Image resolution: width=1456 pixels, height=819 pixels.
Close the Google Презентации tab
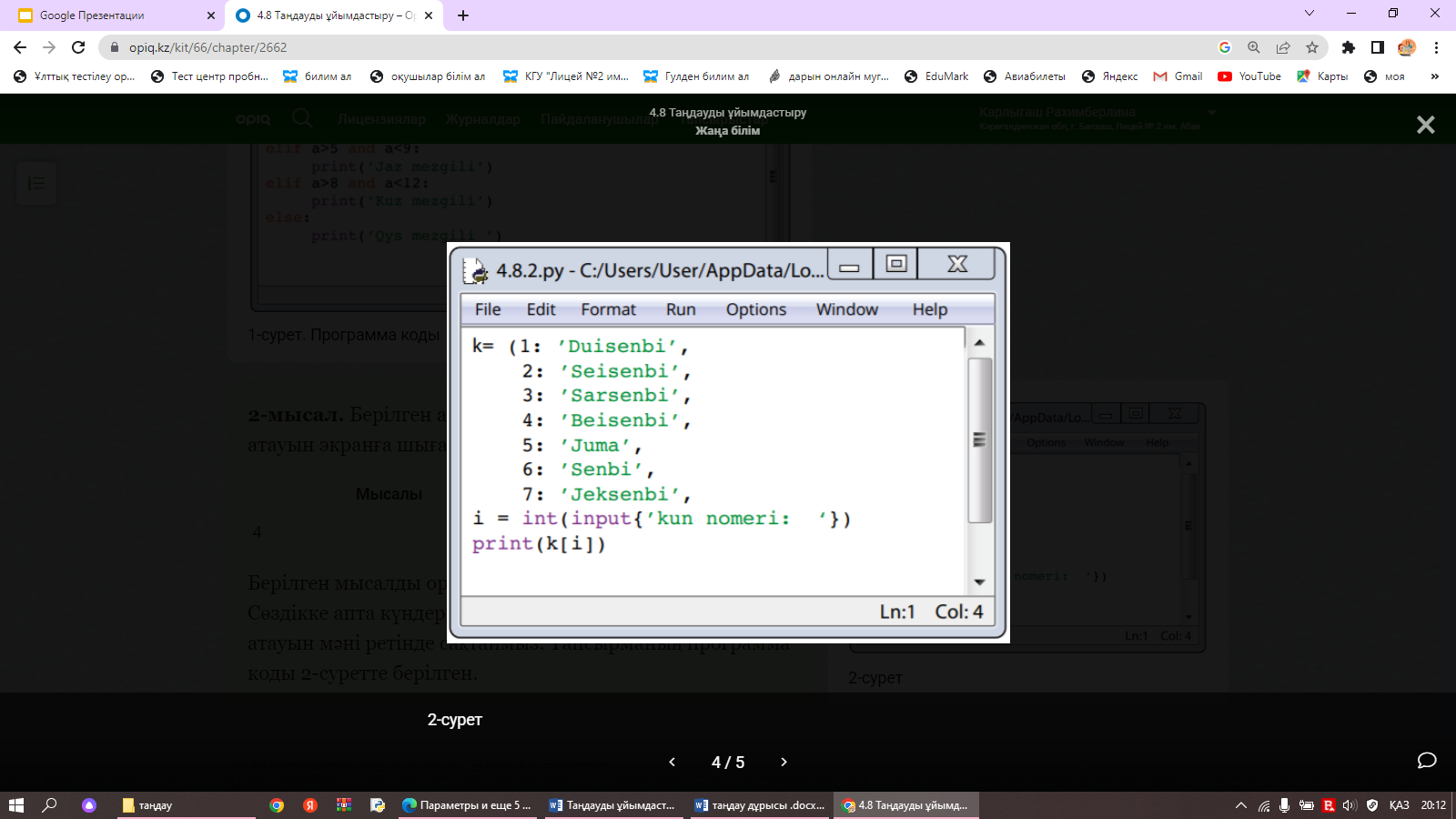pyautogui.click(x=211, y=15)
